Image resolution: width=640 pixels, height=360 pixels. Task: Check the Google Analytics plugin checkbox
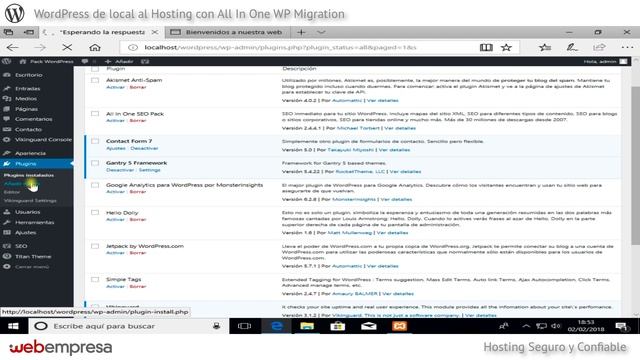point(95,185)
